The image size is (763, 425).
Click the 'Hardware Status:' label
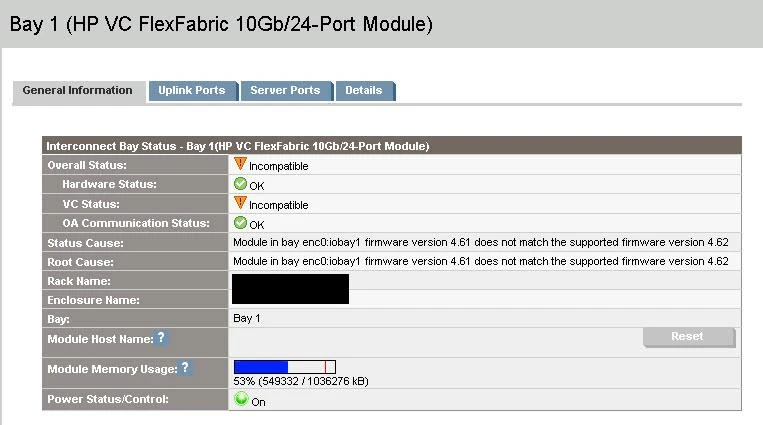coord(109,185)
